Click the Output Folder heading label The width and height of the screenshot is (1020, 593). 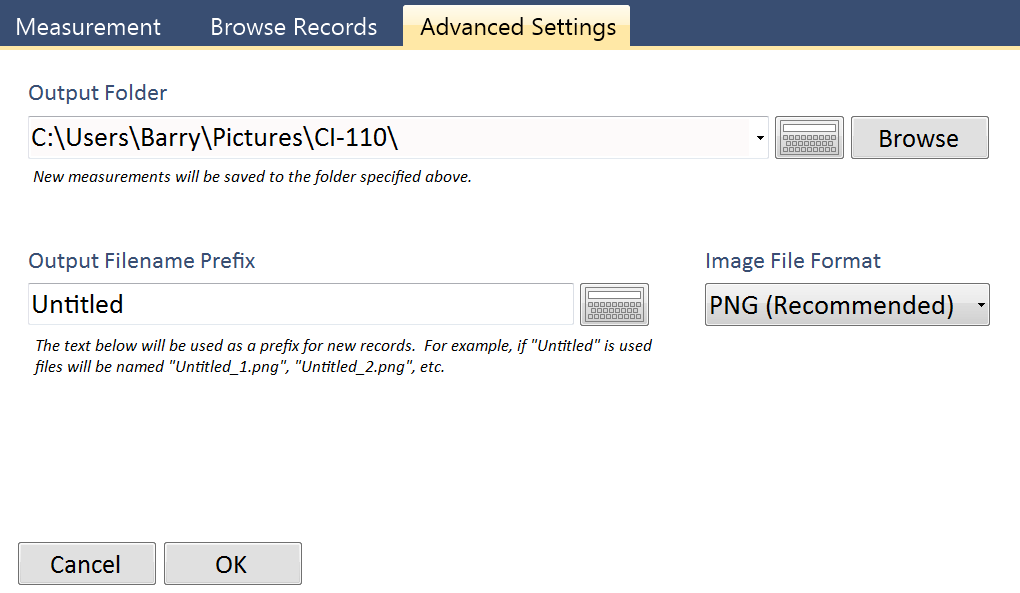98,93
